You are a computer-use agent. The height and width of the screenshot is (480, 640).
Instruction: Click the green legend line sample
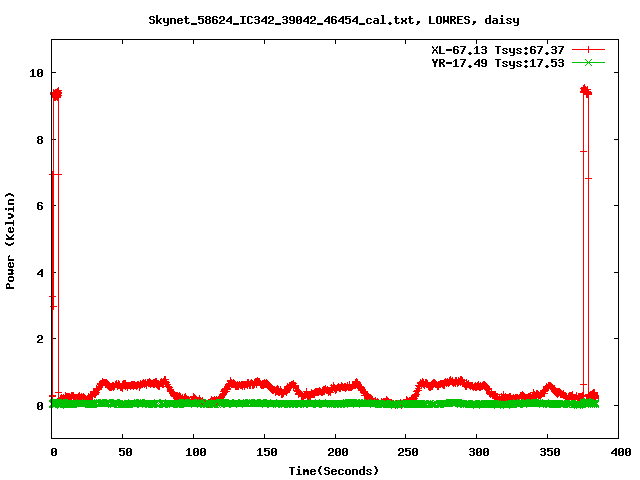(x=588, y=62)
